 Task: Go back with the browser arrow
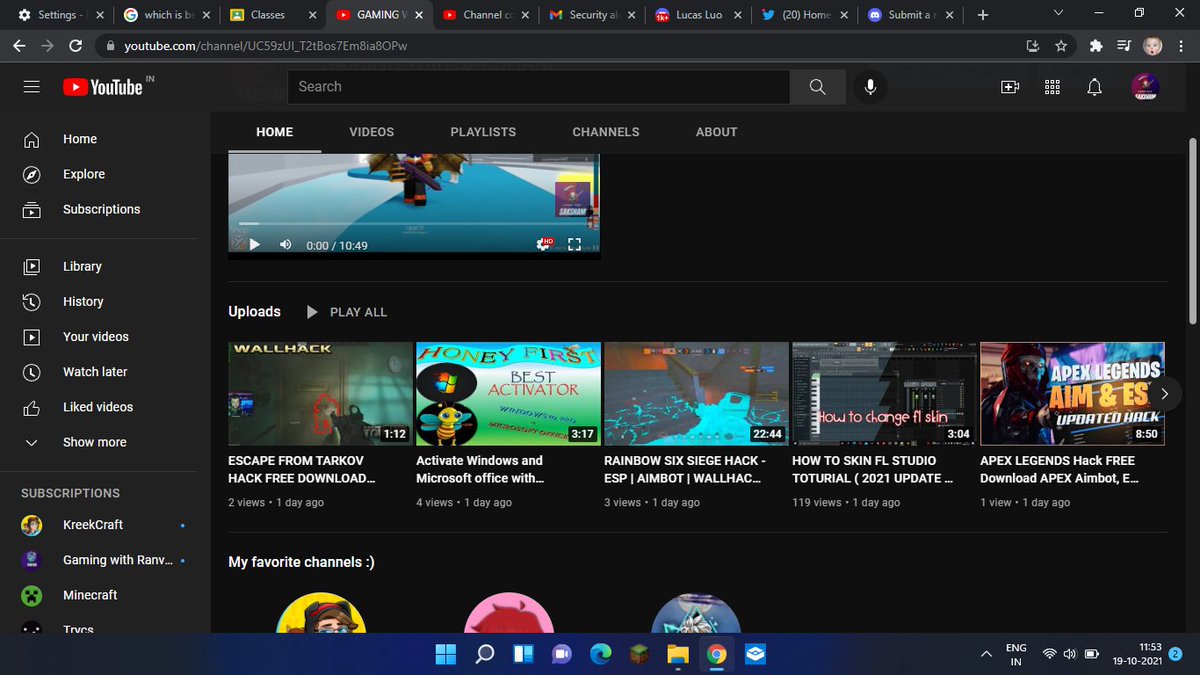click(x=20, y=46)
